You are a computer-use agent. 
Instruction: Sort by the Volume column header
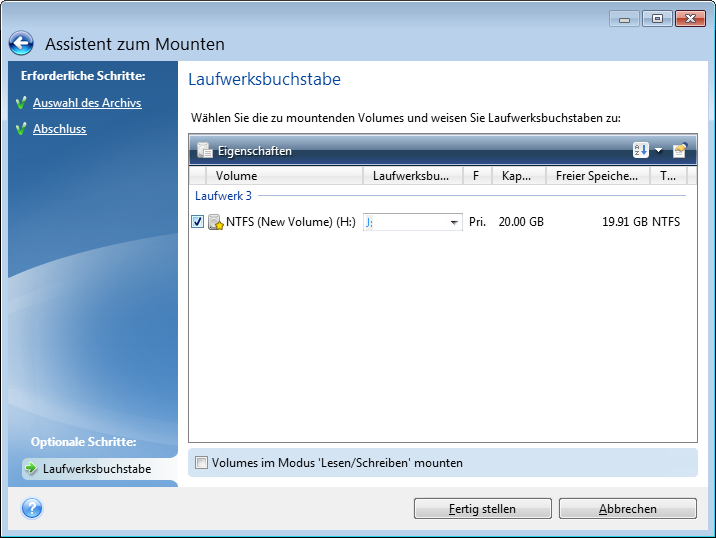point(284,176)
